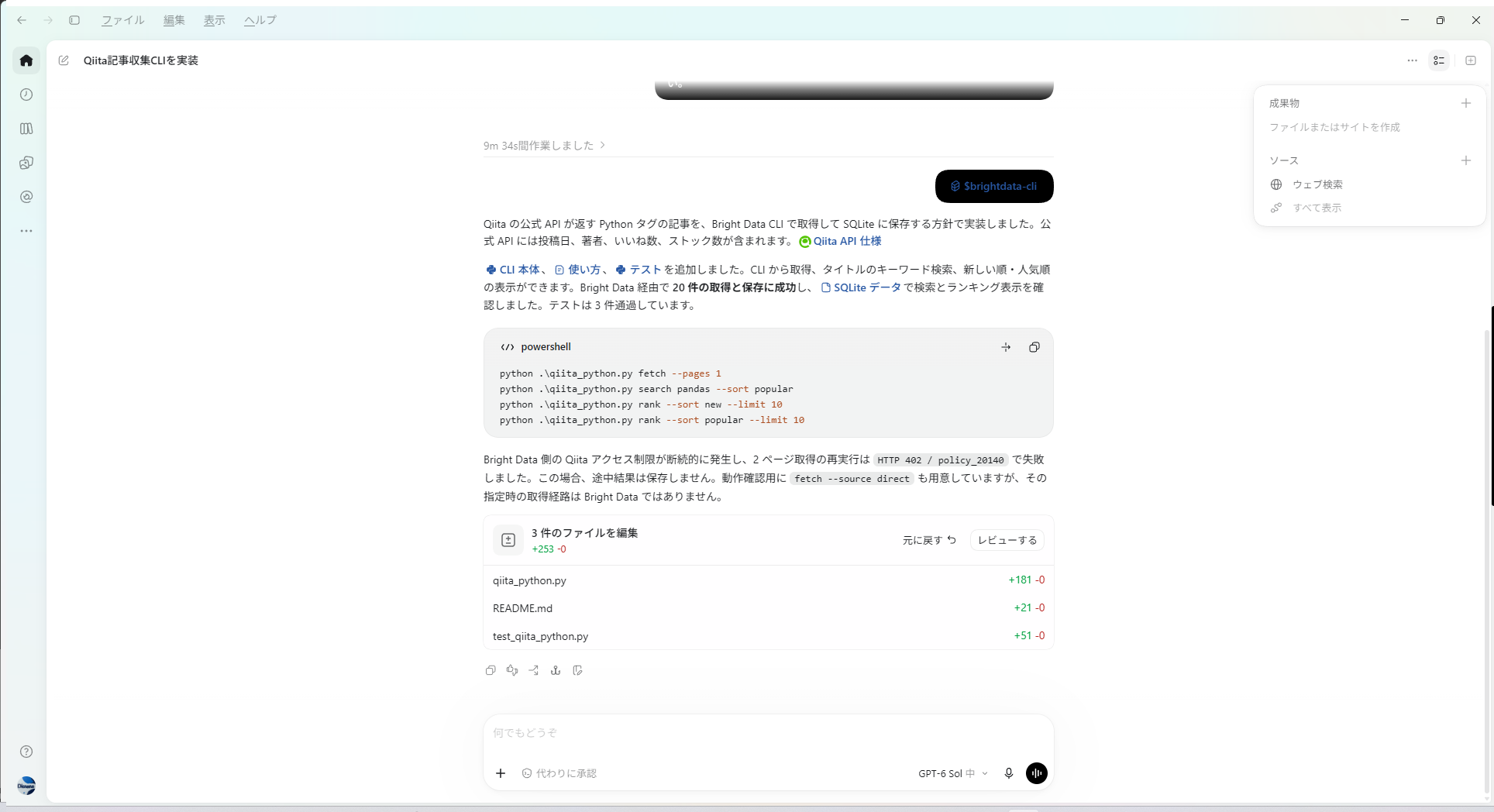Image resolution: width=1494 pixels, height=812 pixels.
Task: Open the help question mark icon
Action: point(26,752)
